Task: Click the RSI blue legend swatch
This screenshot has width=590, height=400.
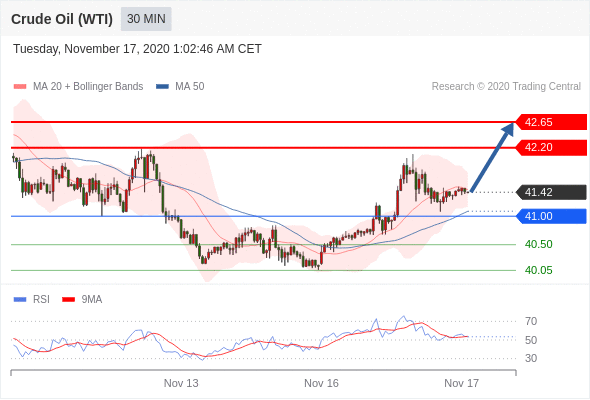Action: (20, 300)
